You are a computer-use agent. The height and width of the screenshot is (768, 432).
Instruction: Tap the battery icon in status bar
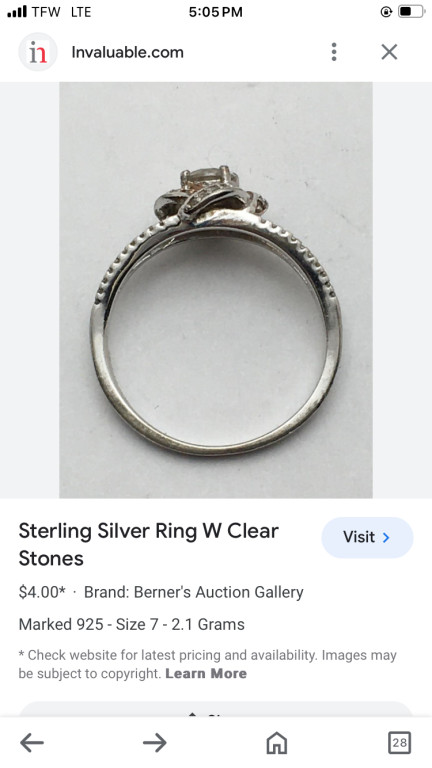[x=411, y=11]
